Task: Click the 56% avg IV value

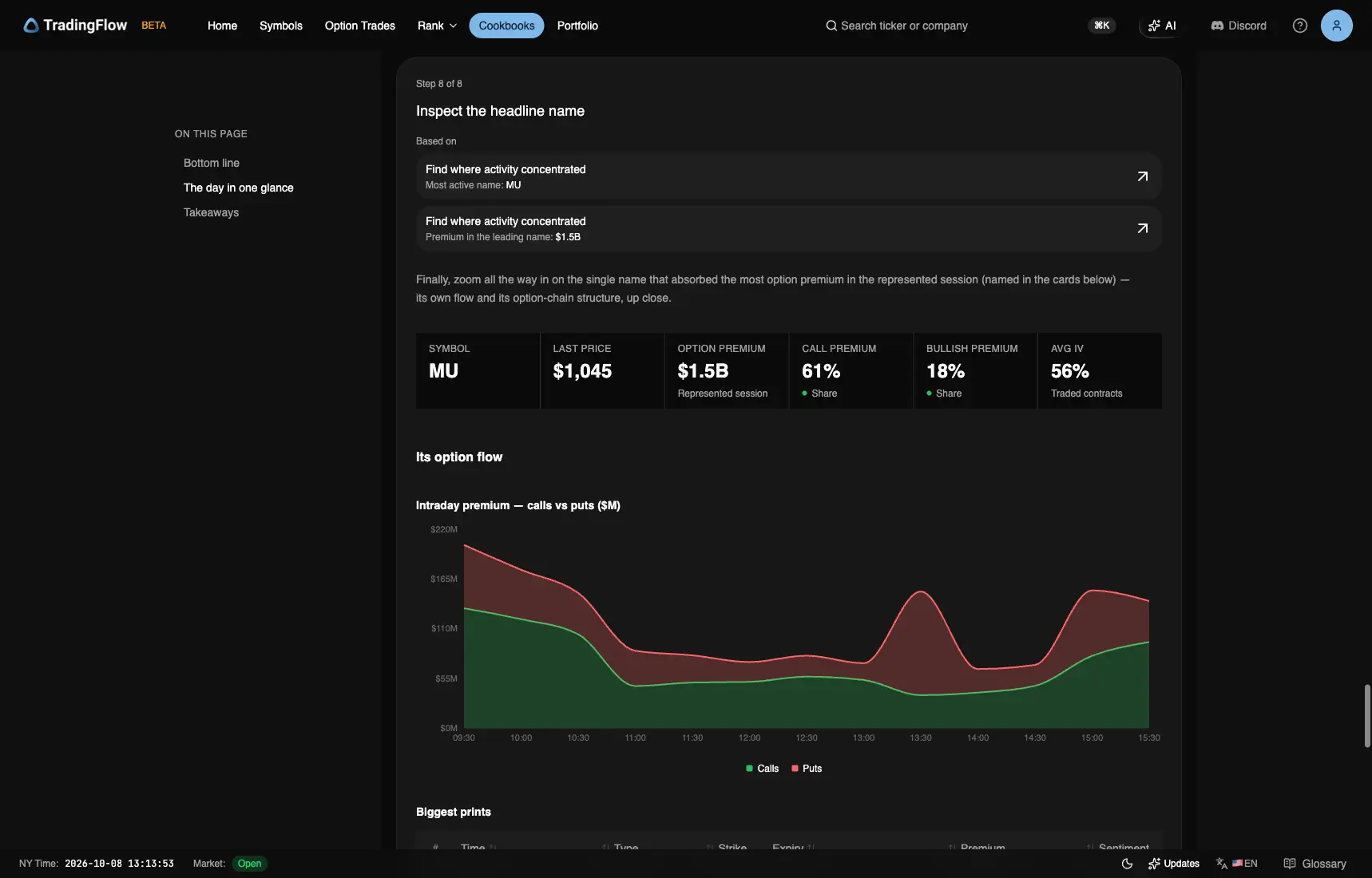Action: click(1070, 371)
